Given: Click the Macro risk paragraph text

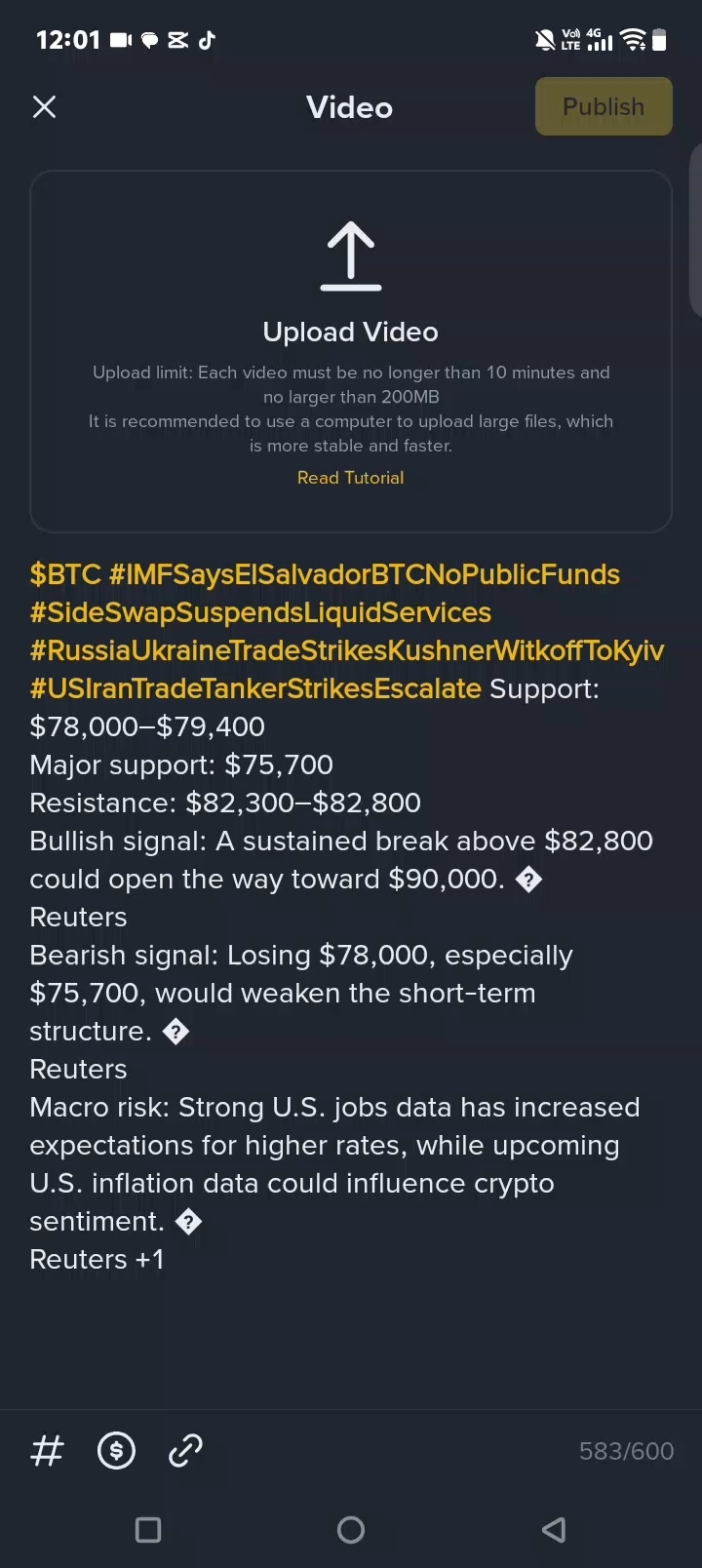Looking at the screenshot, I should pyautogui.click(x=334, y=1164).
